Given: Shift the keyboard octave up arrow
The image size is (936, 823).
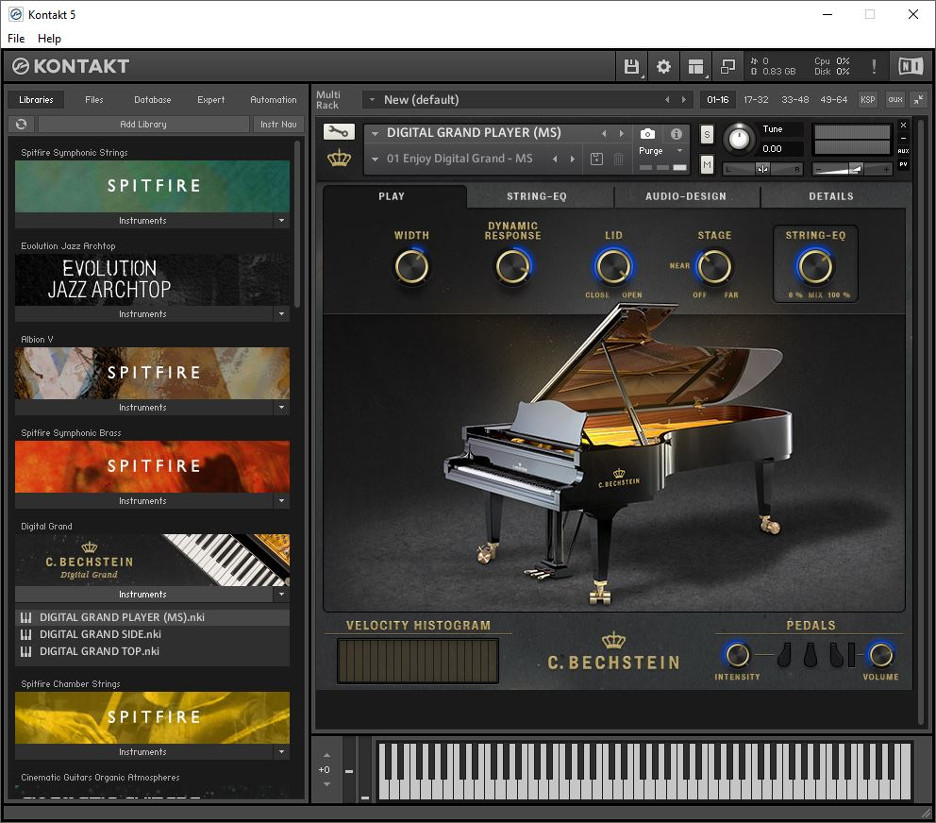Looking at the screenshot, I should pyautogui.click(x=327, y=756).
